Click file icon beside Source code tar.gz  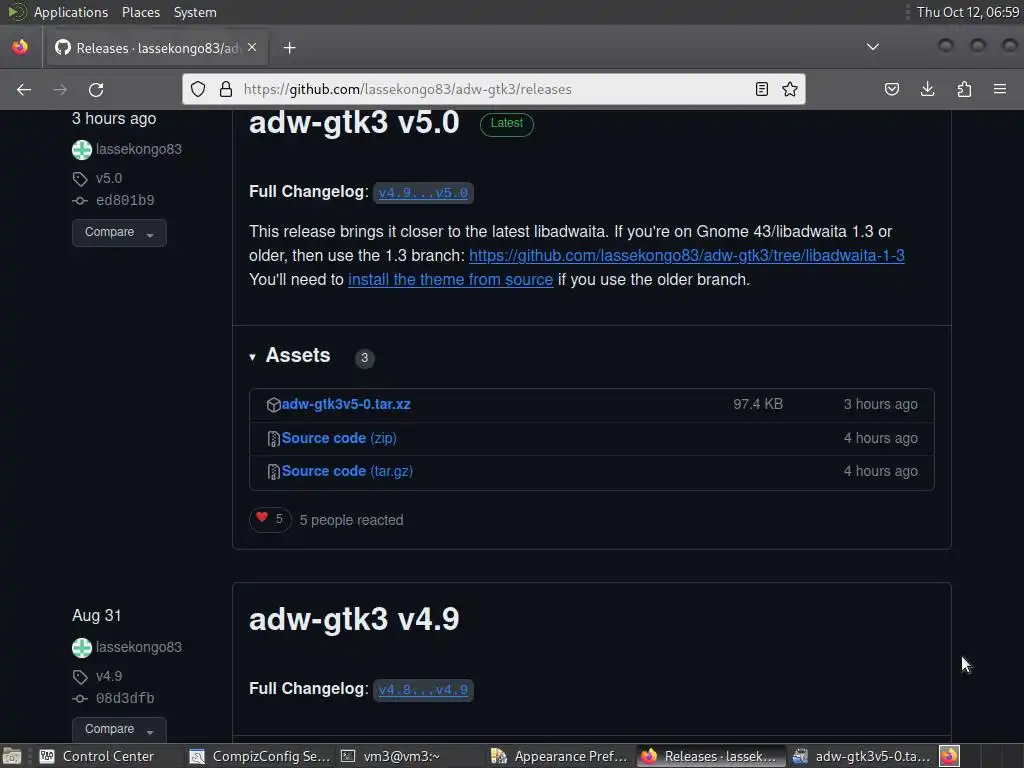274,472
